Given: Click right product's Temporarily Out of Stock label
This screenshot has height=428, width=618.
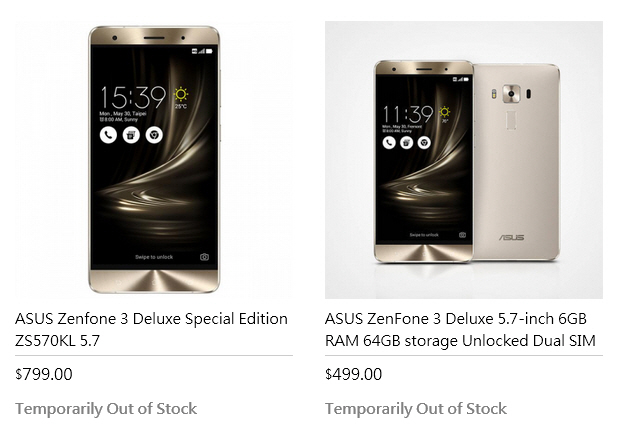Looking at the screenshot, I should click(x=416, y=409).
